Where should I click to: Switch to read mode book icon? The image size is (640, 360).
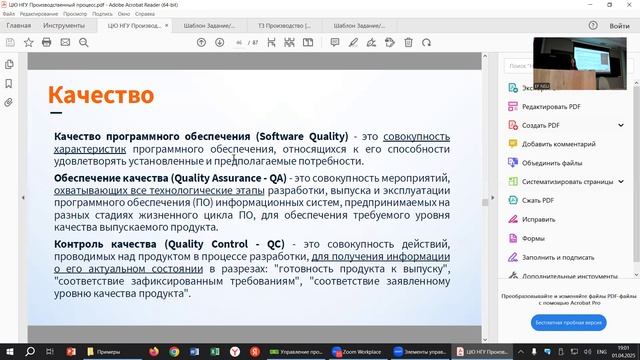[308, 42]
